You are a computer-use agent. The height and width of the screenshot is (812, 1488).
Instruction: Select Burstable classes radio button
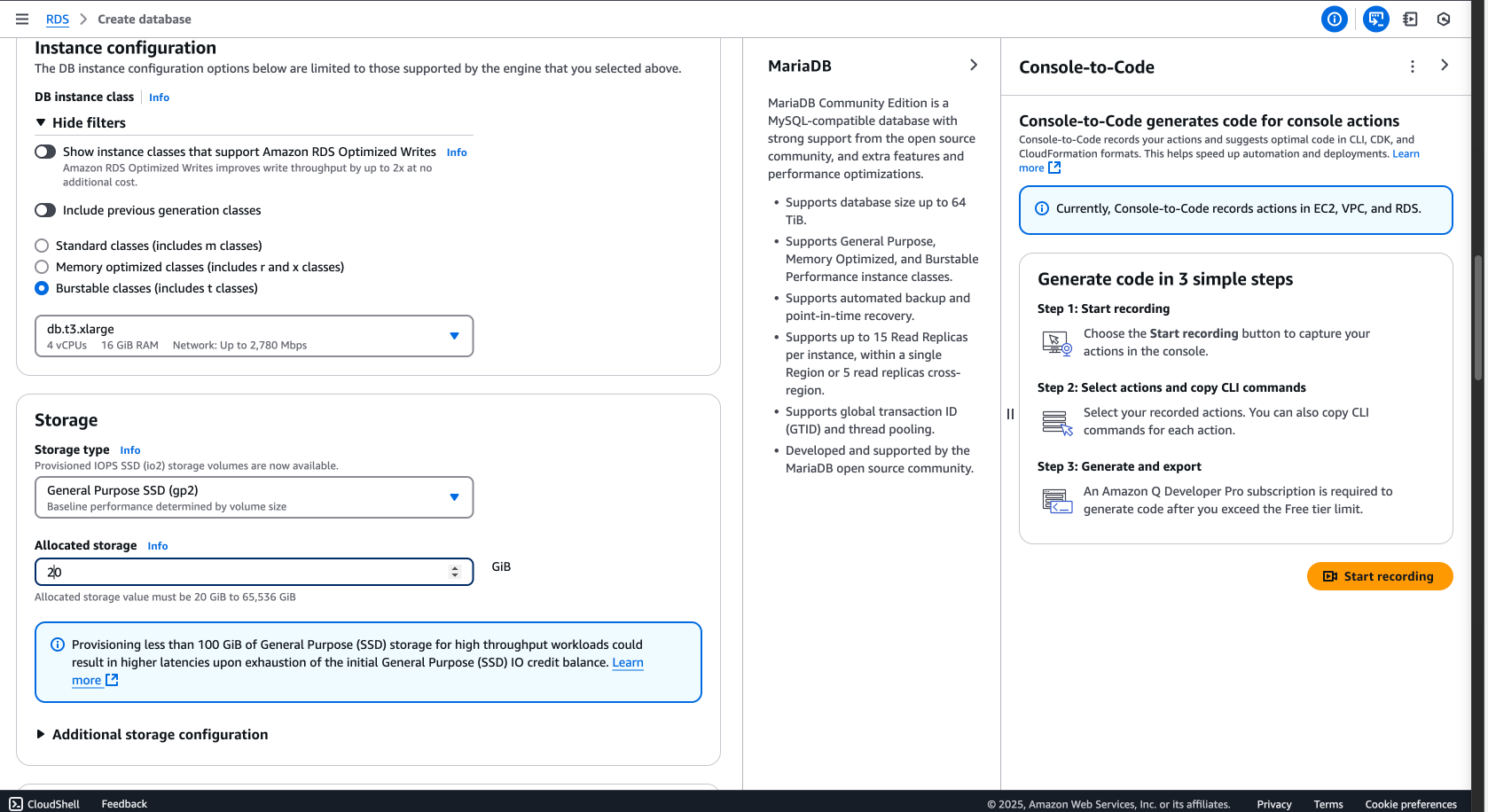point(42,288)
